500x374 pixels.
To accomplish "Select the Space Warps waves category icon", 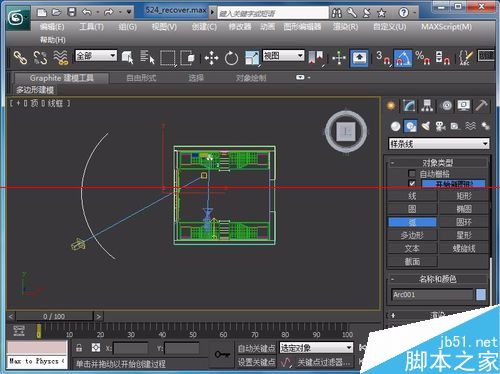I will 470,126.
